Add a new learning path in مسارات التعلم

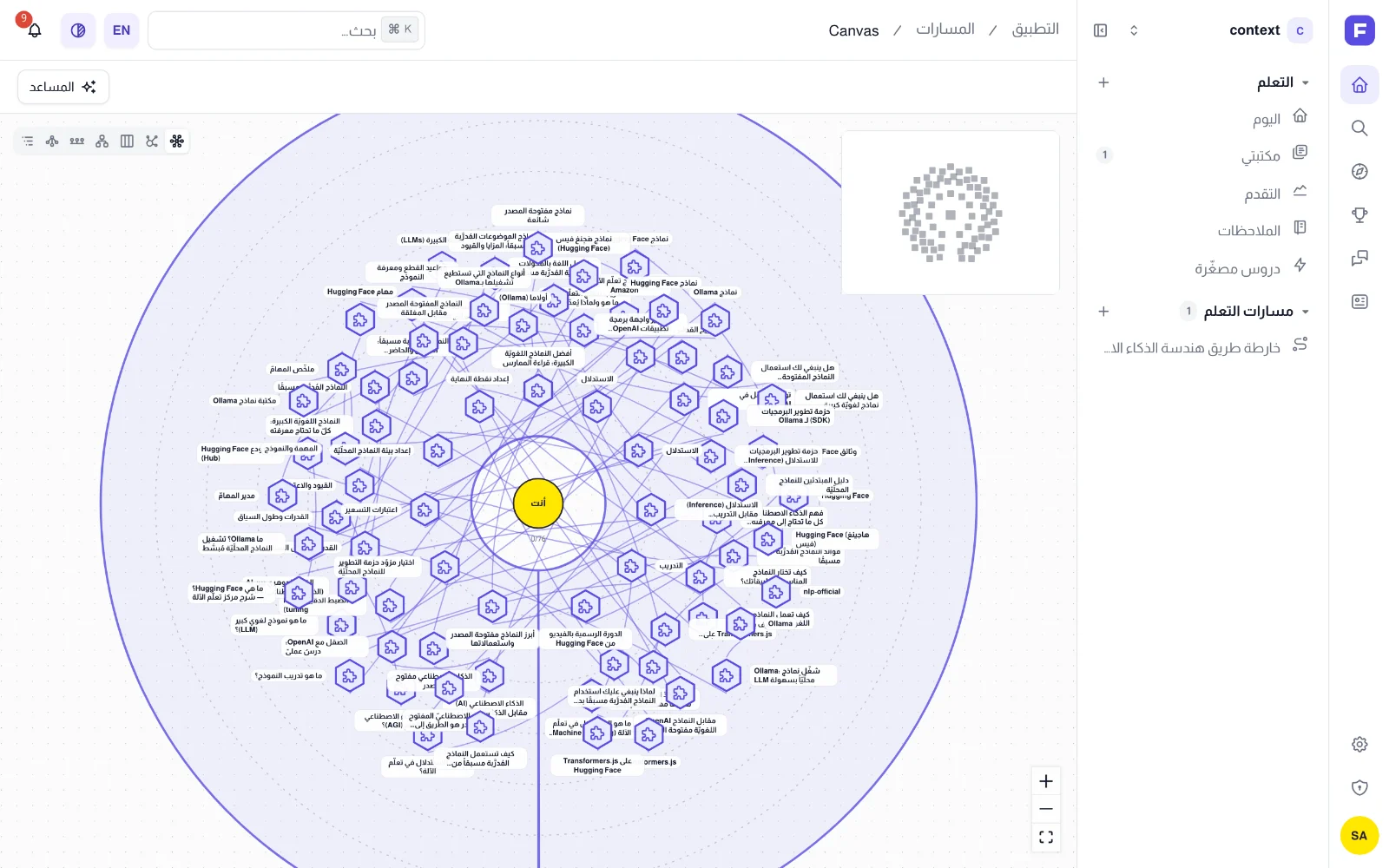1103,312
